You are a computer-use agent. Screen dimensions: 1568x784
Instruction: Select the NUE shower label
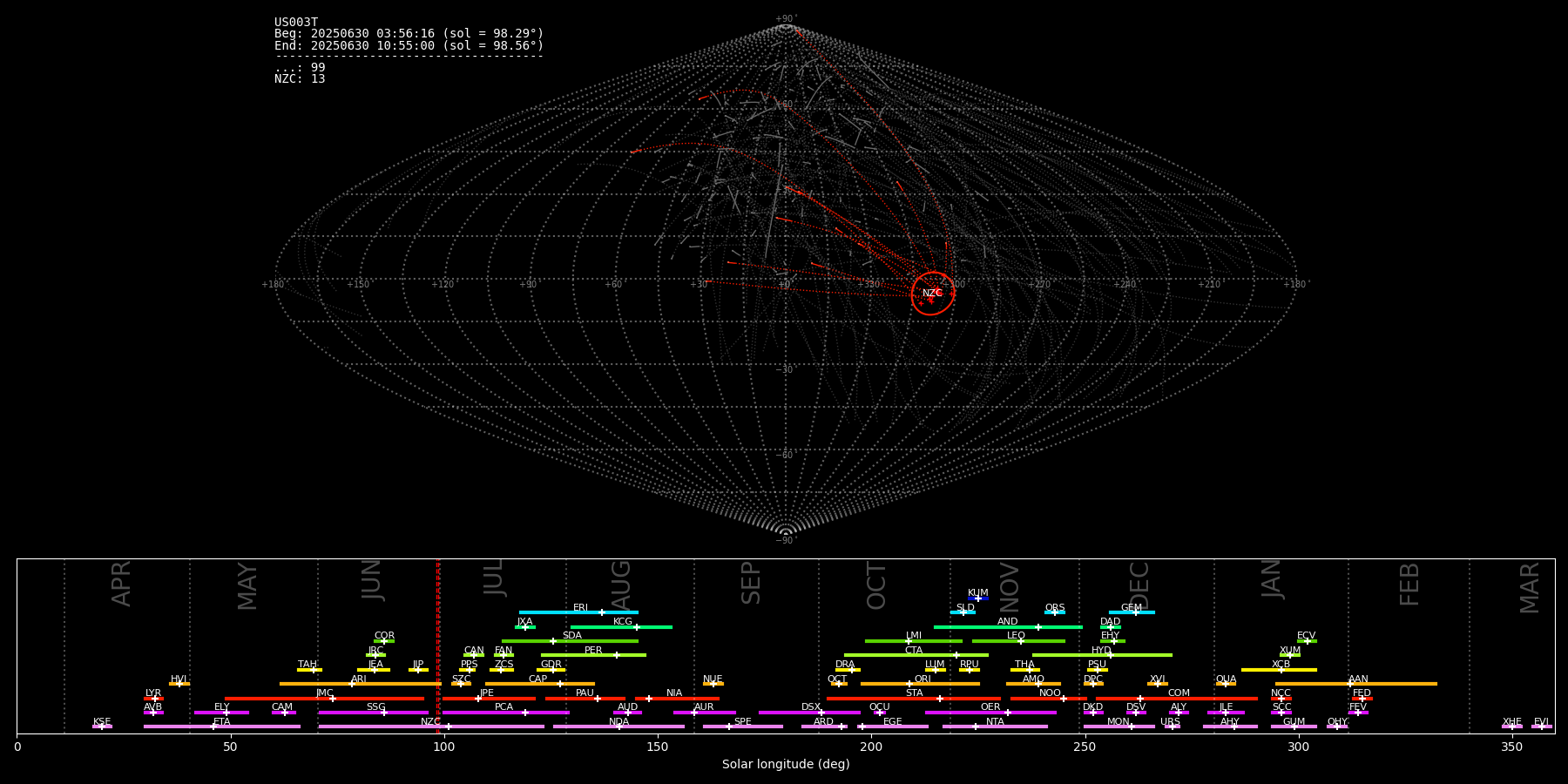[713, 679]
